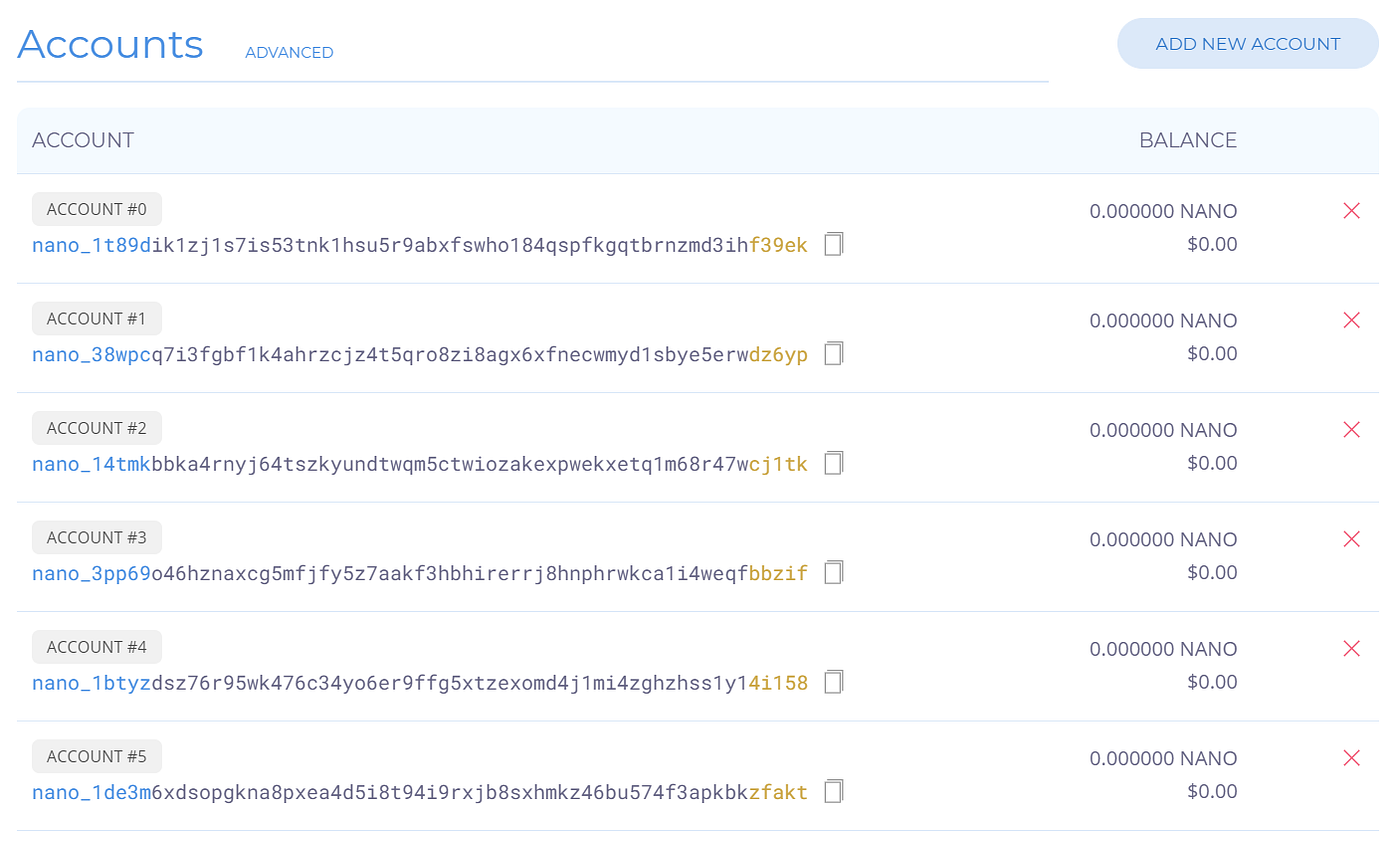Copy Account #2 address with the copy icon

point(834,463)
